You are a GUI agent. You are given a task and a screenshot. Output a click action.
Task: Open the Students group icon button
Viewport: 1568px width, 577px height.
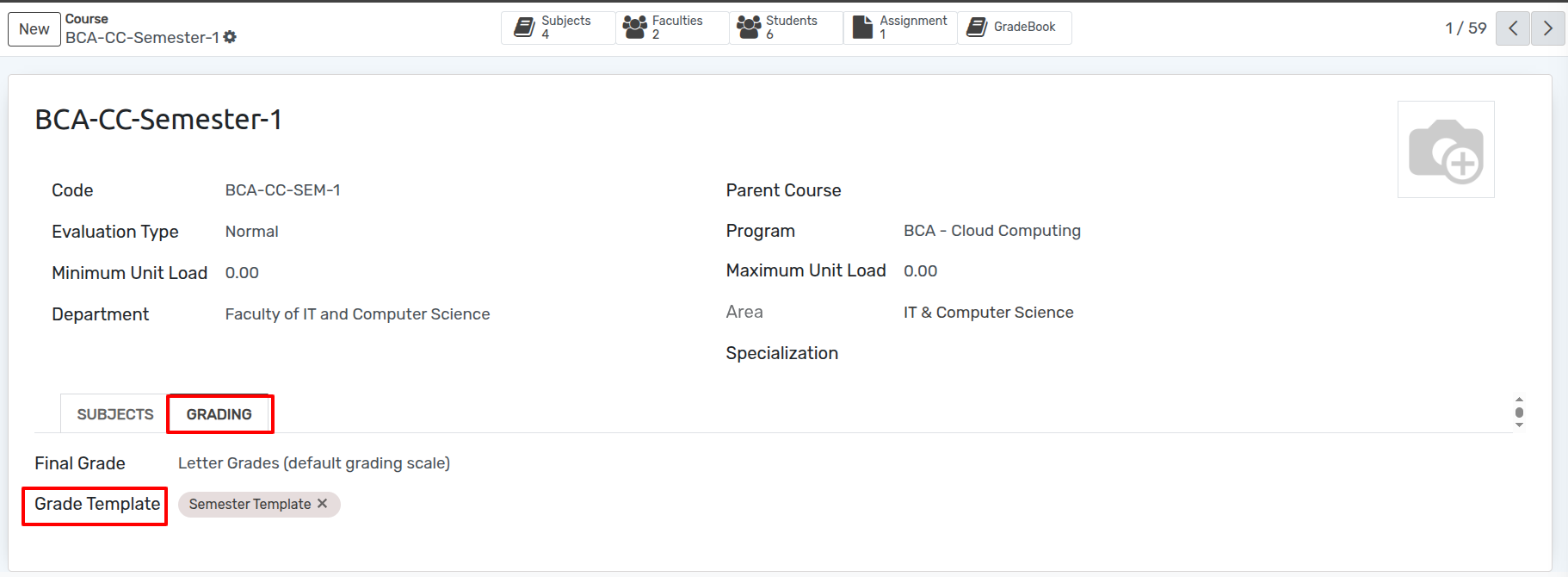(x=749, y=28)
